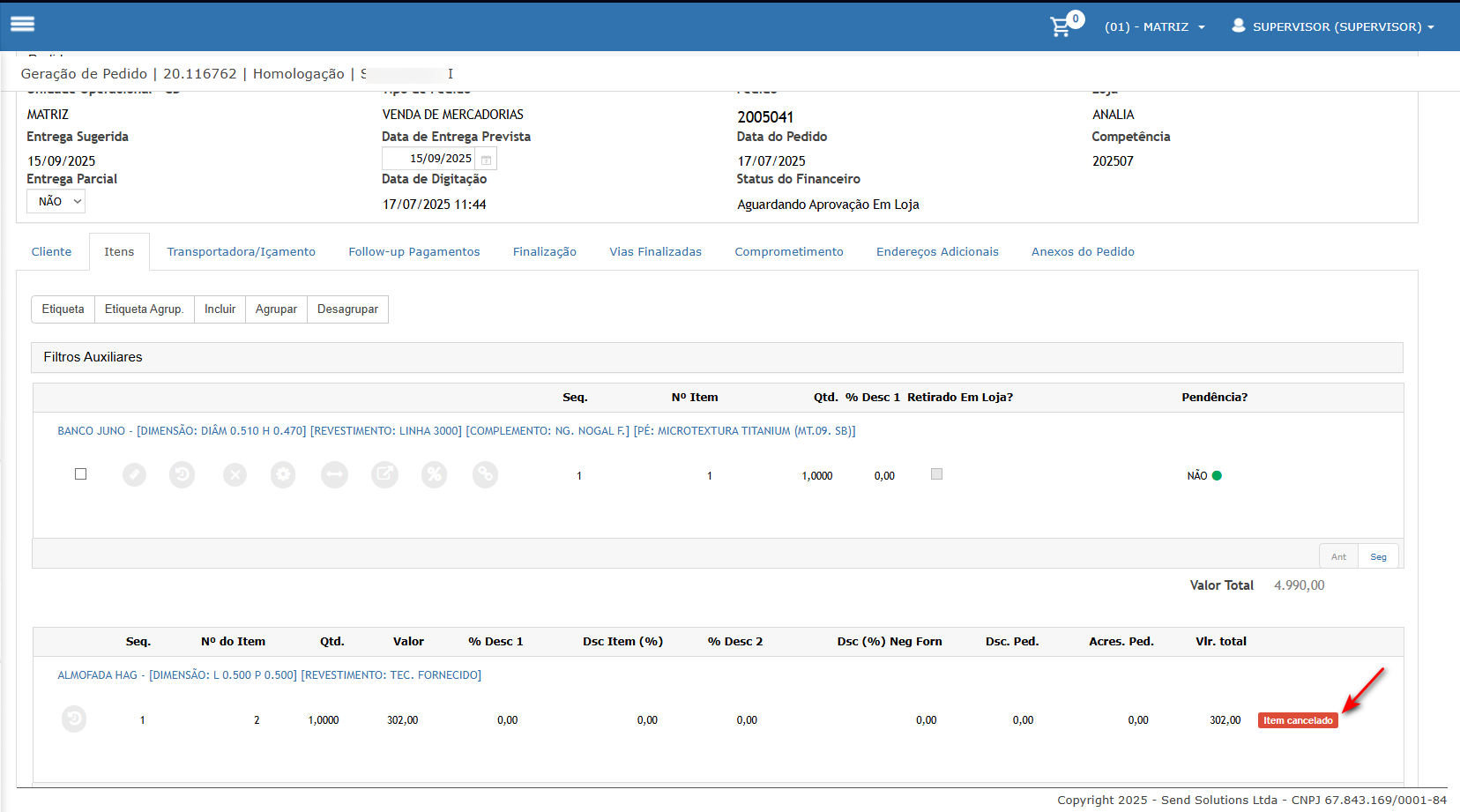
Task: Click the Competência value 202507
Action: [1113, 161]
